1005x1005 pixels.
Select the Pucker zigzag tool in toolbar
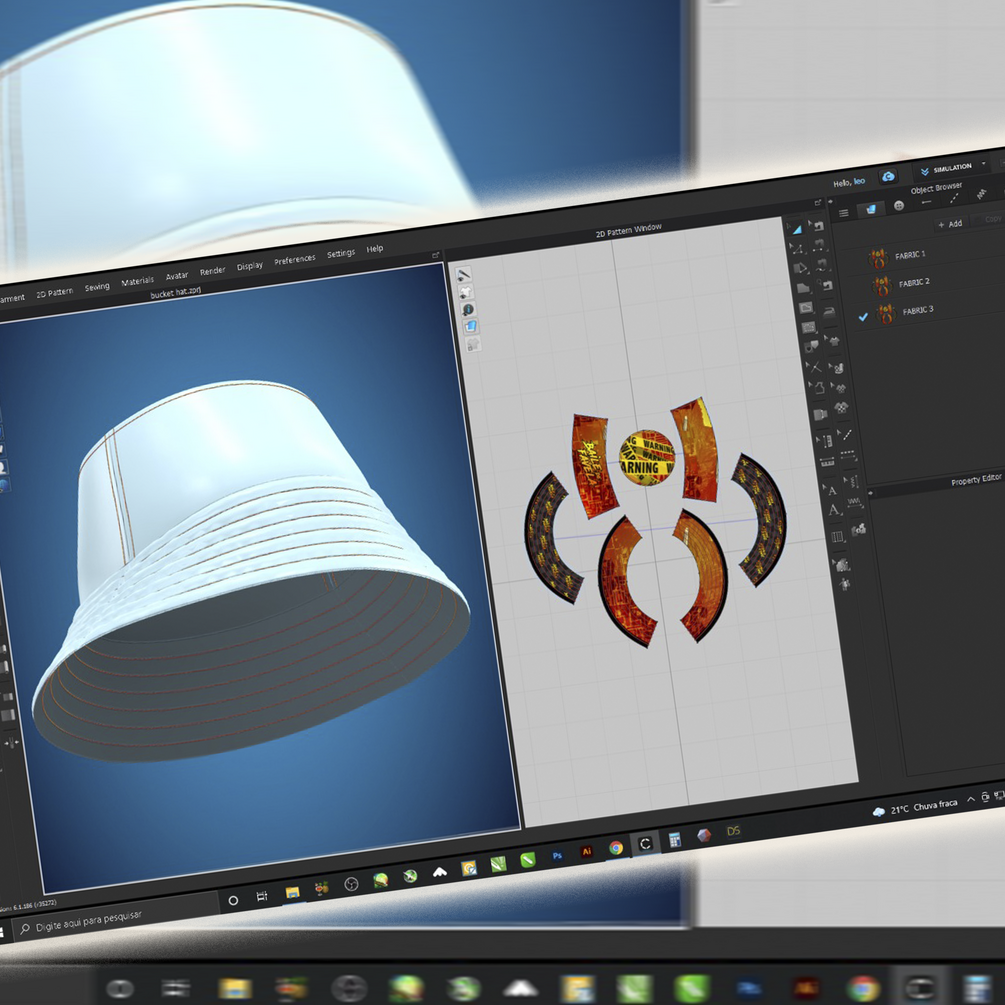tap(854, 501)
